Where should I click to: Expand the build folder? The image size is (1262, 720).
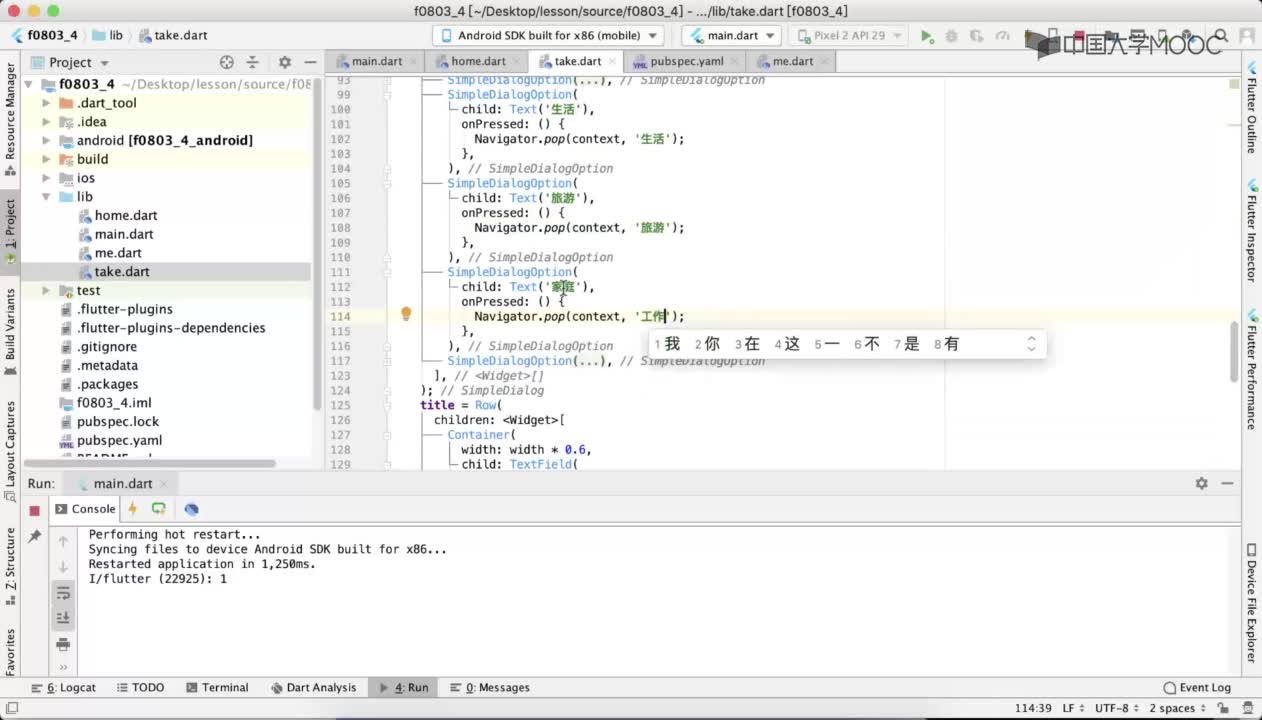point(46,159)
